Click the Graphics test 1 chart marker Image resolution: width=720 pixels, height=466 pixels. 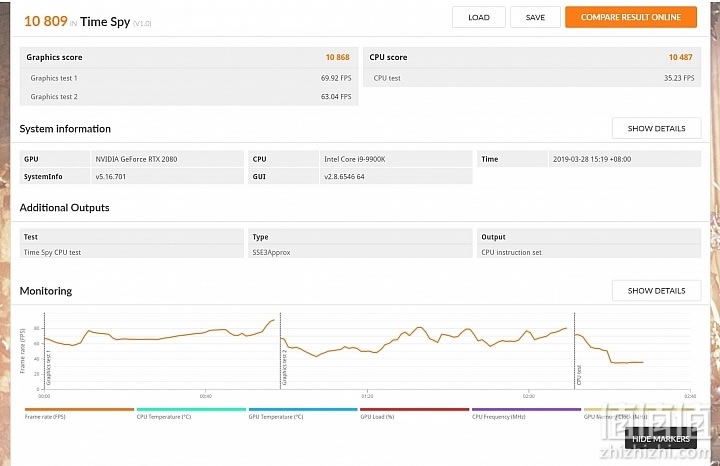(x=49, y=368)
